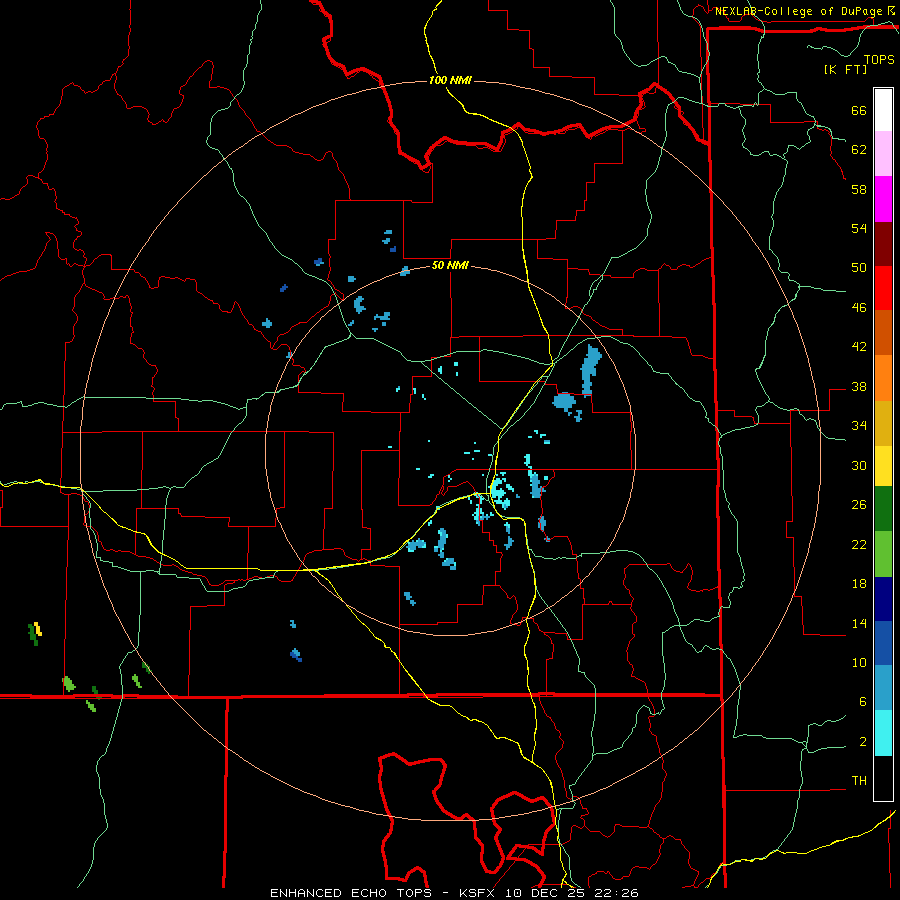
Task: Click the legend value '62'
Action: pyautogui.click(x=859, y=149)
